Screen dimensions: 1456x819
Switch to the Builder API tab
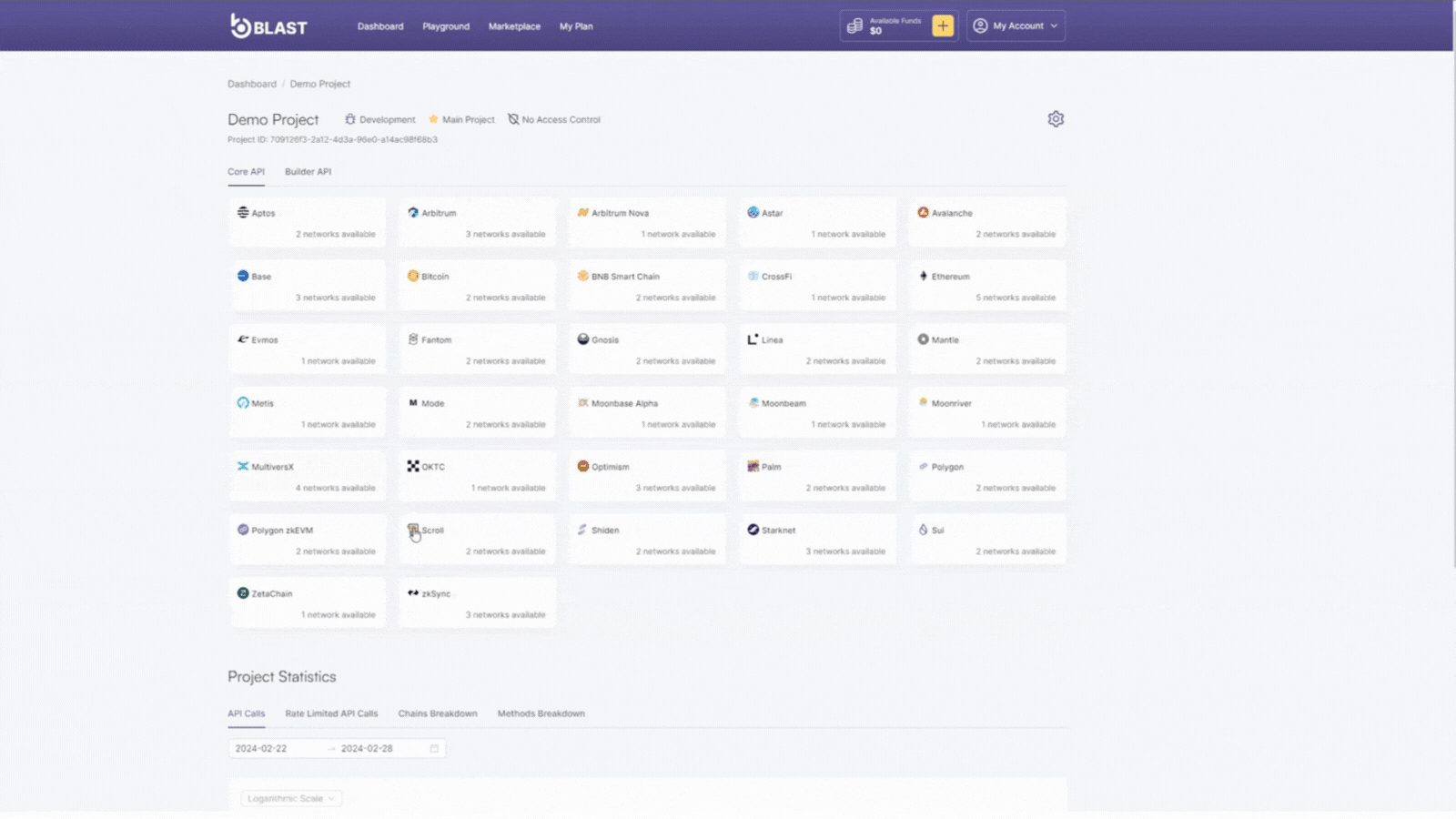click(308, 171)
